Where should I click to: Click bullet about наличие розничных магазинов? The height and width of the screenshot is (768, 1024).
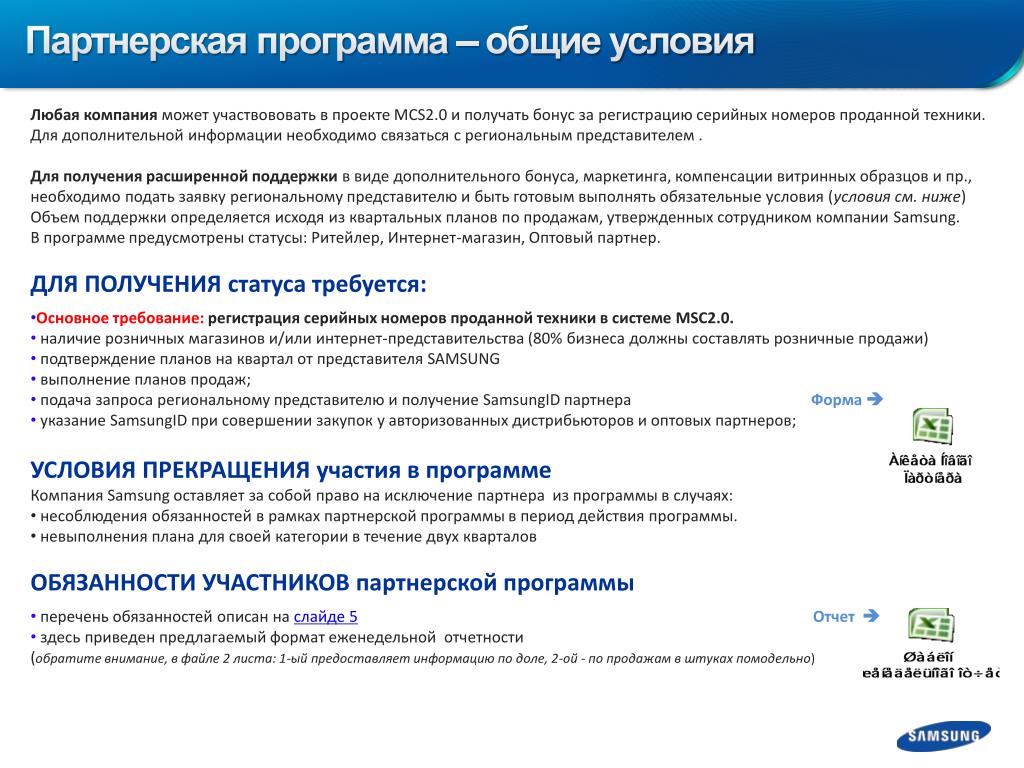(479, 338)
